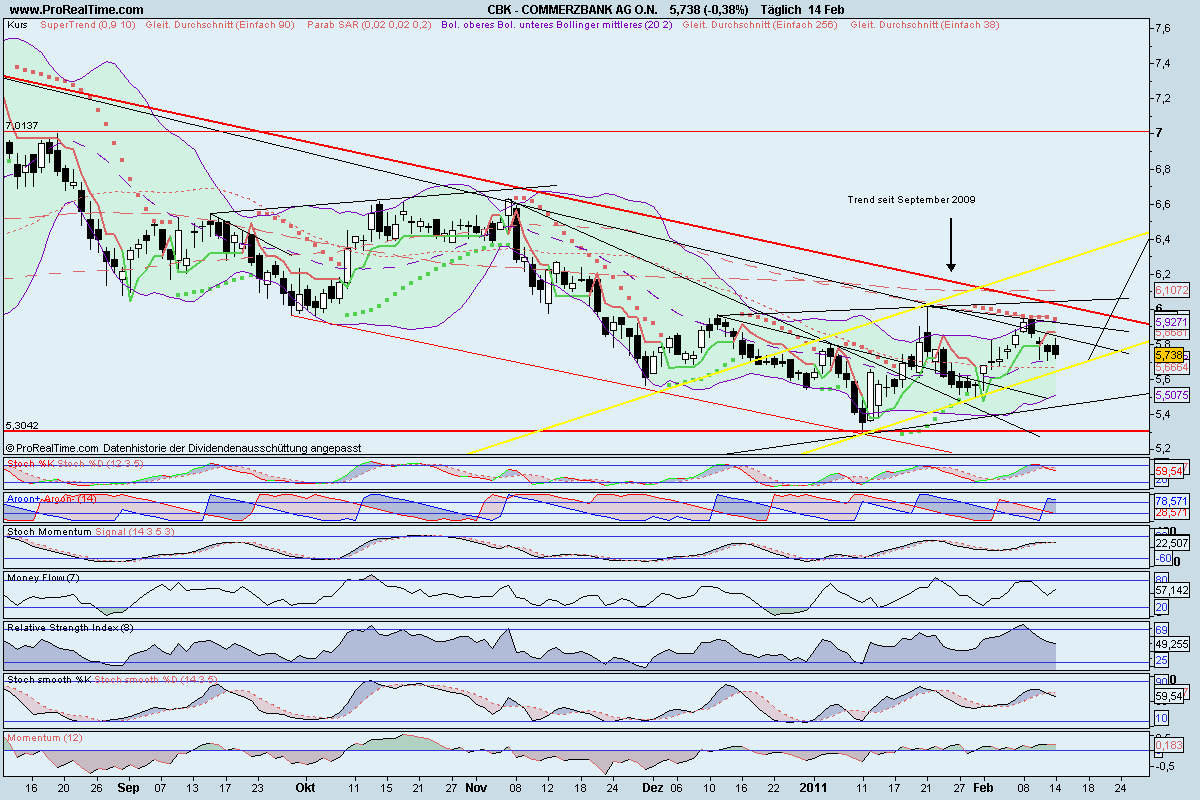
Task: Select the Stoch Momentum Signal (14 3 5 3) label
Action: point(91,533)
